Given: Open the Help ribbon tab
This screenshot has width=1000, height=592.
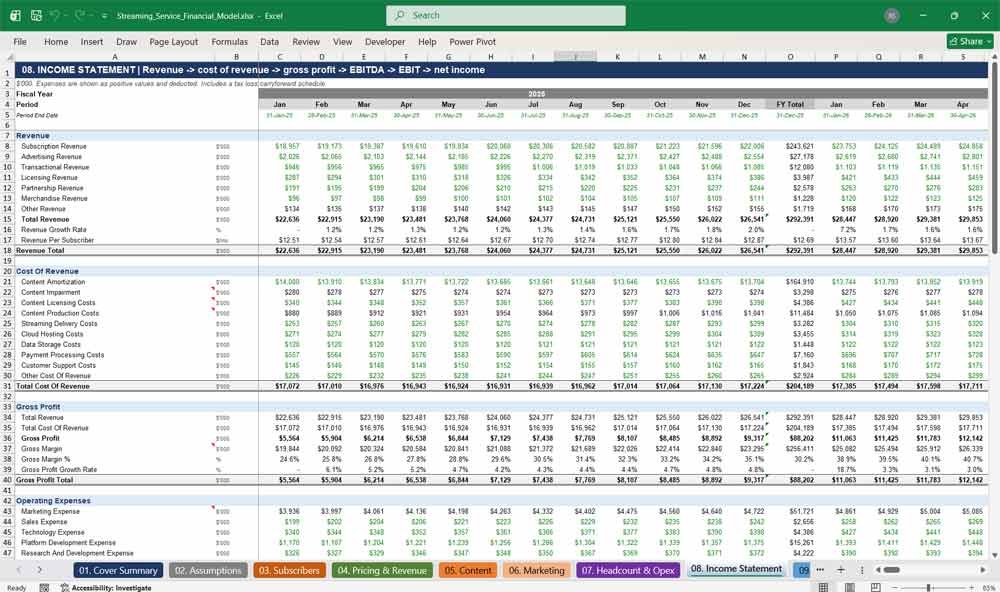Looking at the screenshot, I should [427, 41].
